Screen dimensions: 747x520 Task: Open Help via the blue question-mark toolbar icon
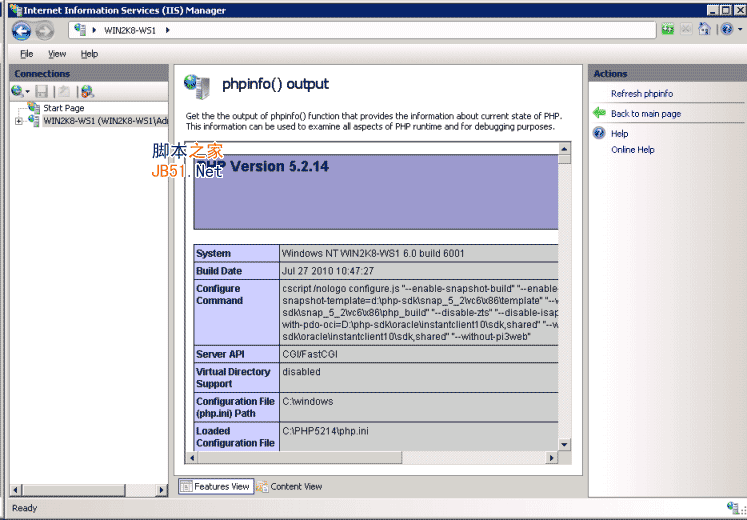pos(727,30)
